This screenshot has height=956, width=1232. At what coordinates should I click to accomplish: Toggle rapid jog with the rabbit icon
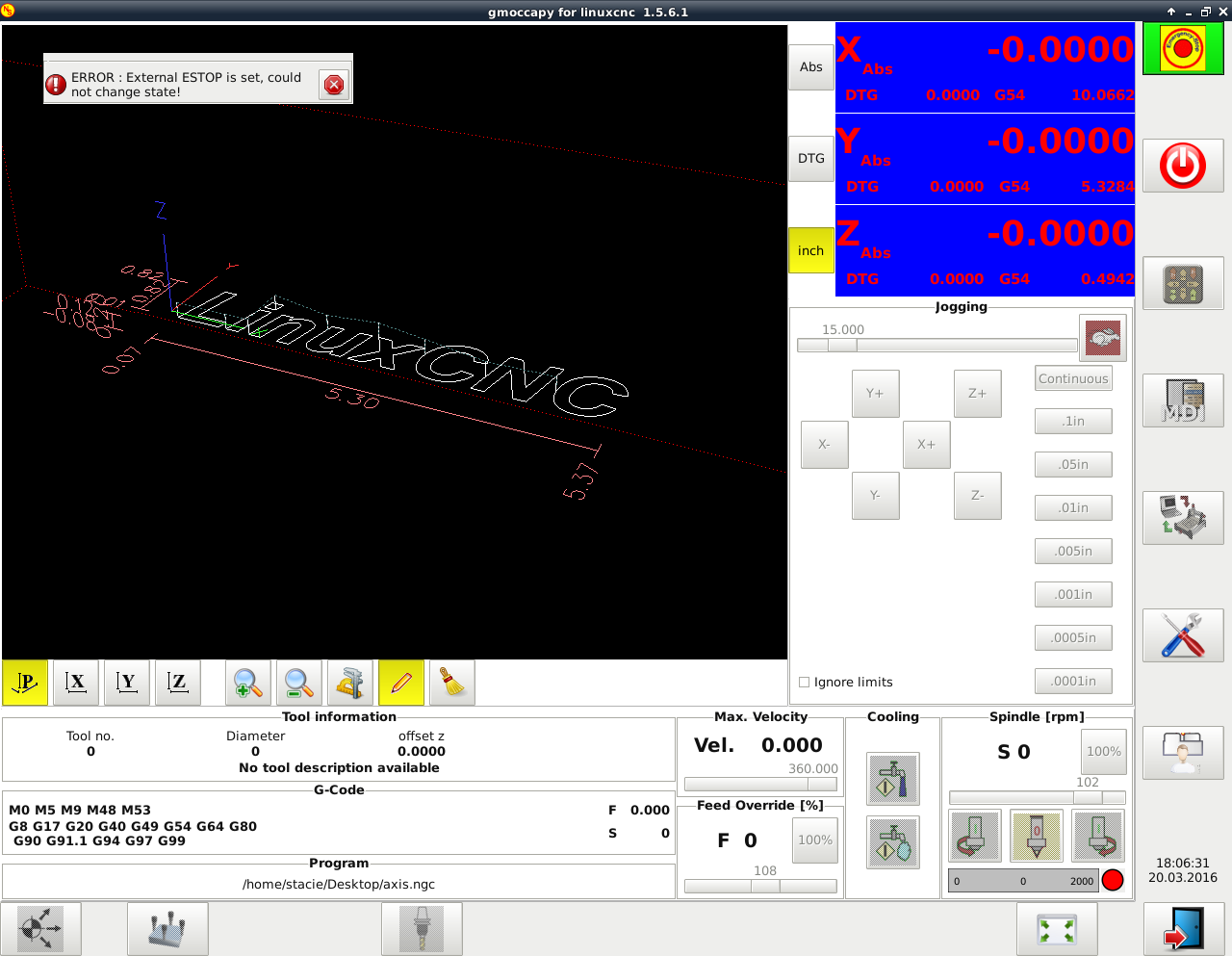click(1103, 338)
